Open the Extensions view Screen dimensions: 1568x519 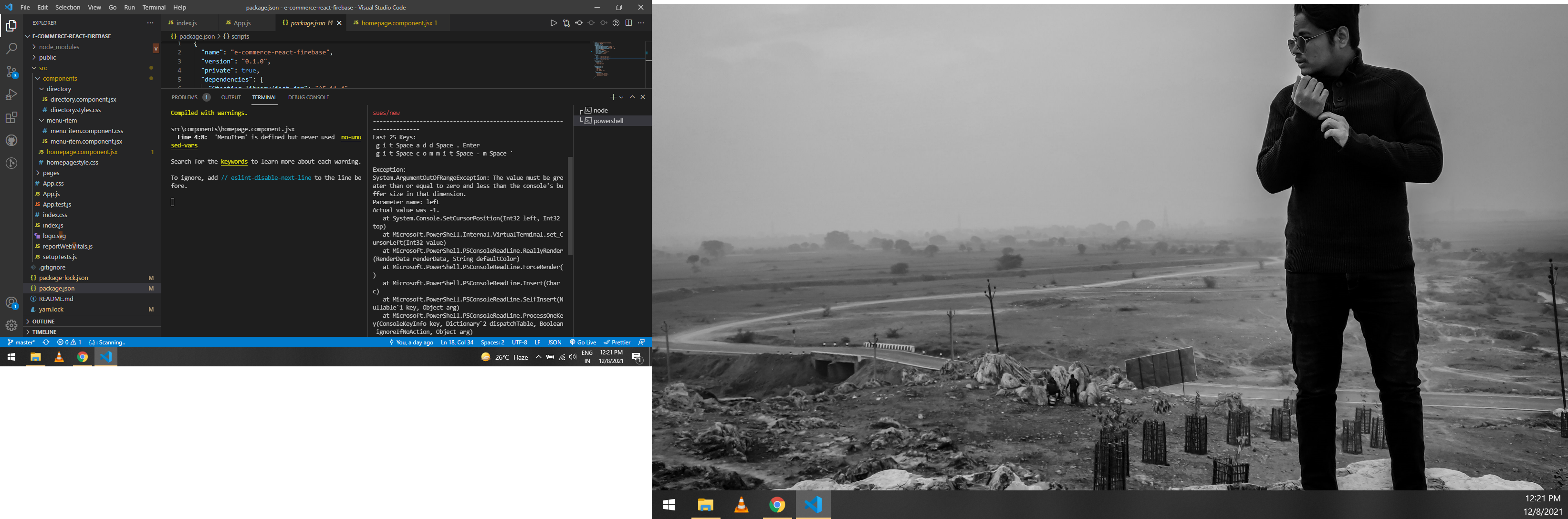pyautogui.click(x=11, y=117)
